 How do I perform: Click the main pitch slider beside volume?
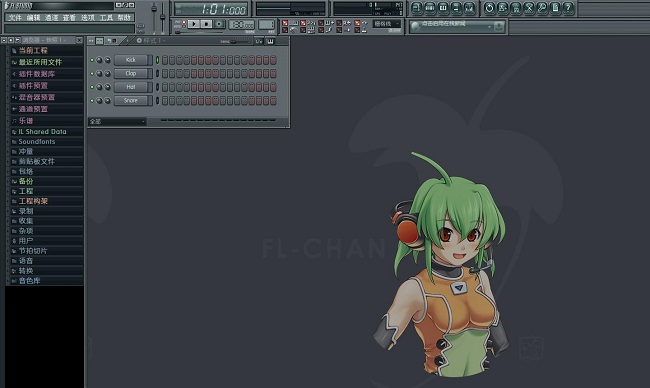pyautogui.click(x=162, y=17)
